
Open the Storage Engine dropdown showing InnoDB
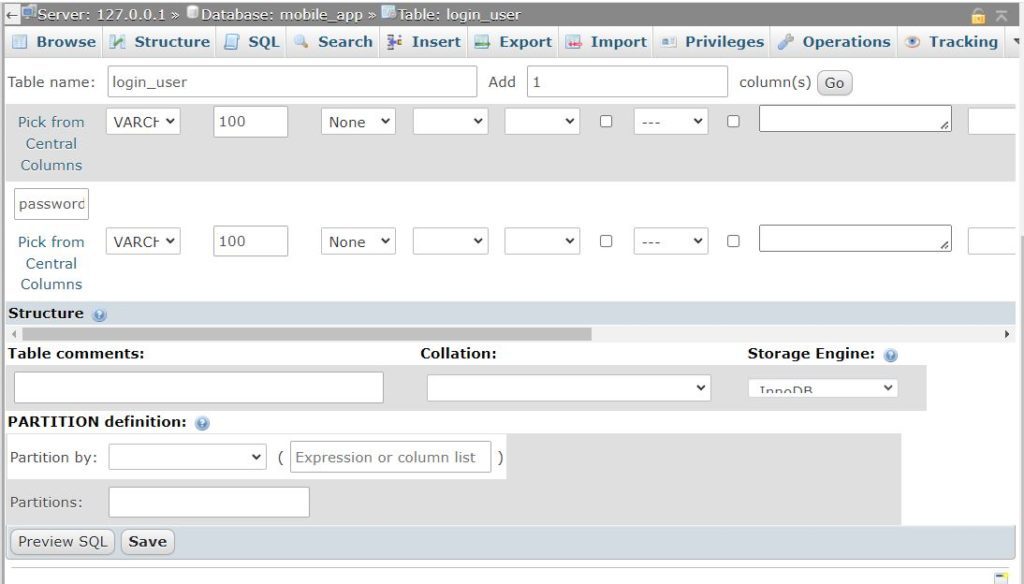[822, 388]
